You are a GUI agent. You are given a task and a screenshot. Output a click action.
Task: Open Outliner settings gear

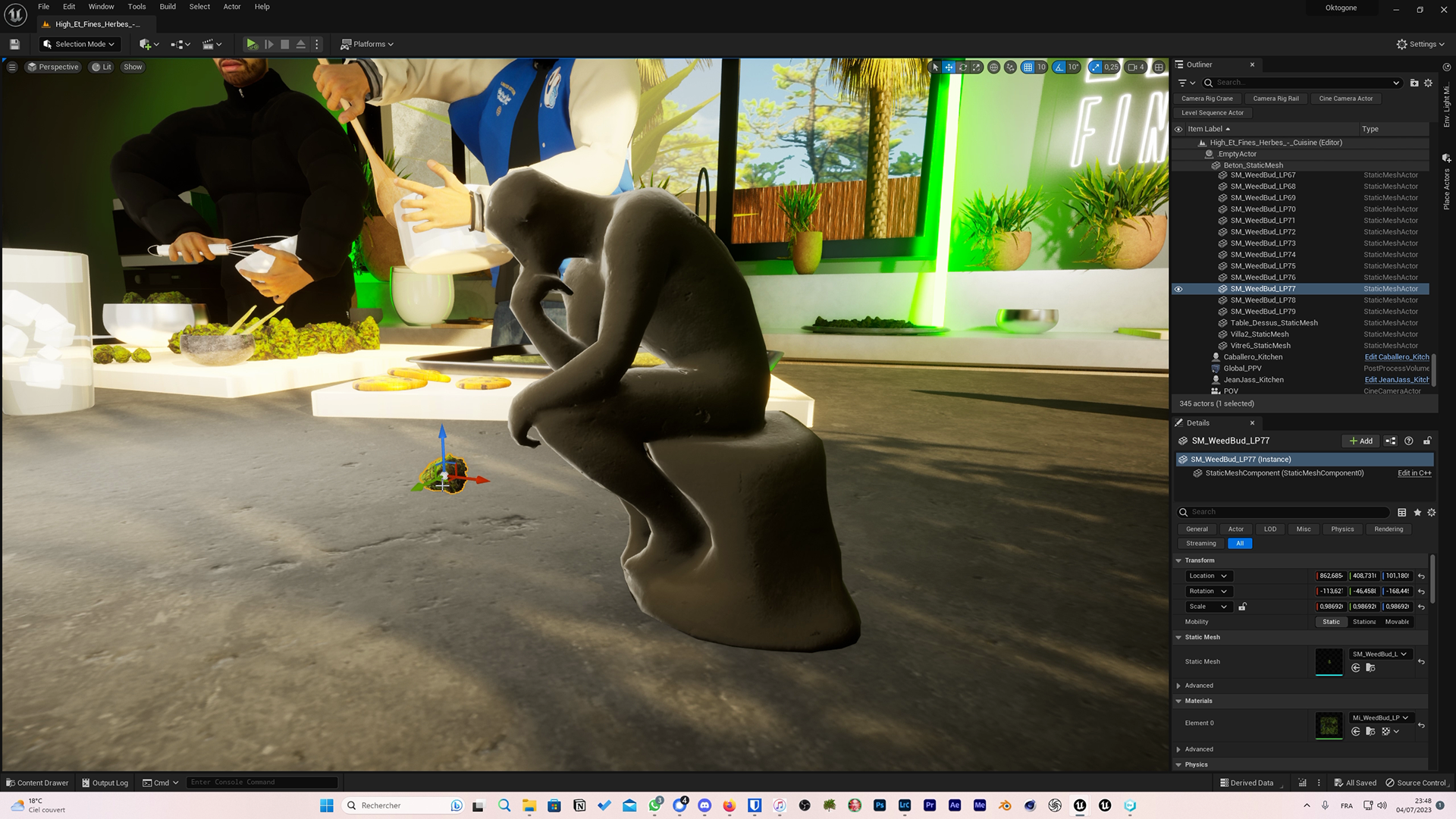click(1429, 83)
